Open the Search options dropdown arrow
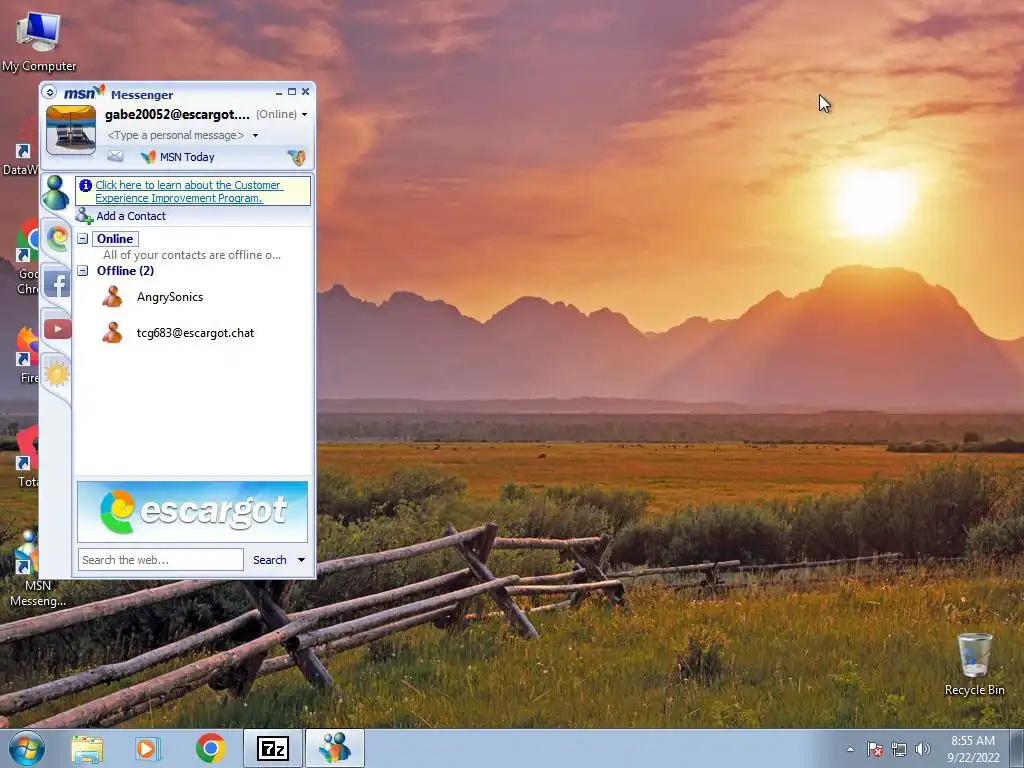This screenshot has height=768, width=1024. pyautogui.click(x=301, y=560)
